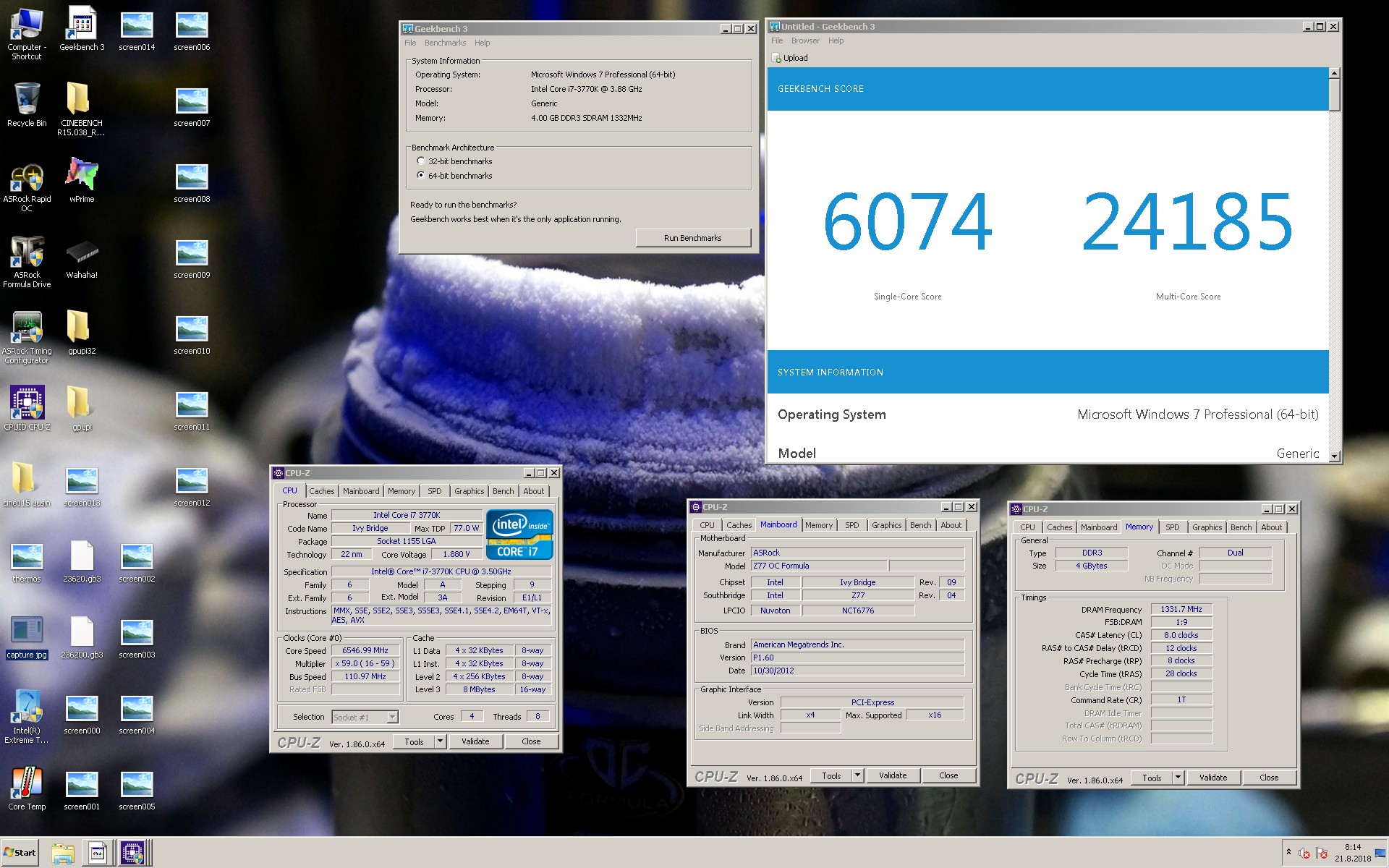
Task: Open Browser menu in Geekbench results window
Action: pos(805,41)
